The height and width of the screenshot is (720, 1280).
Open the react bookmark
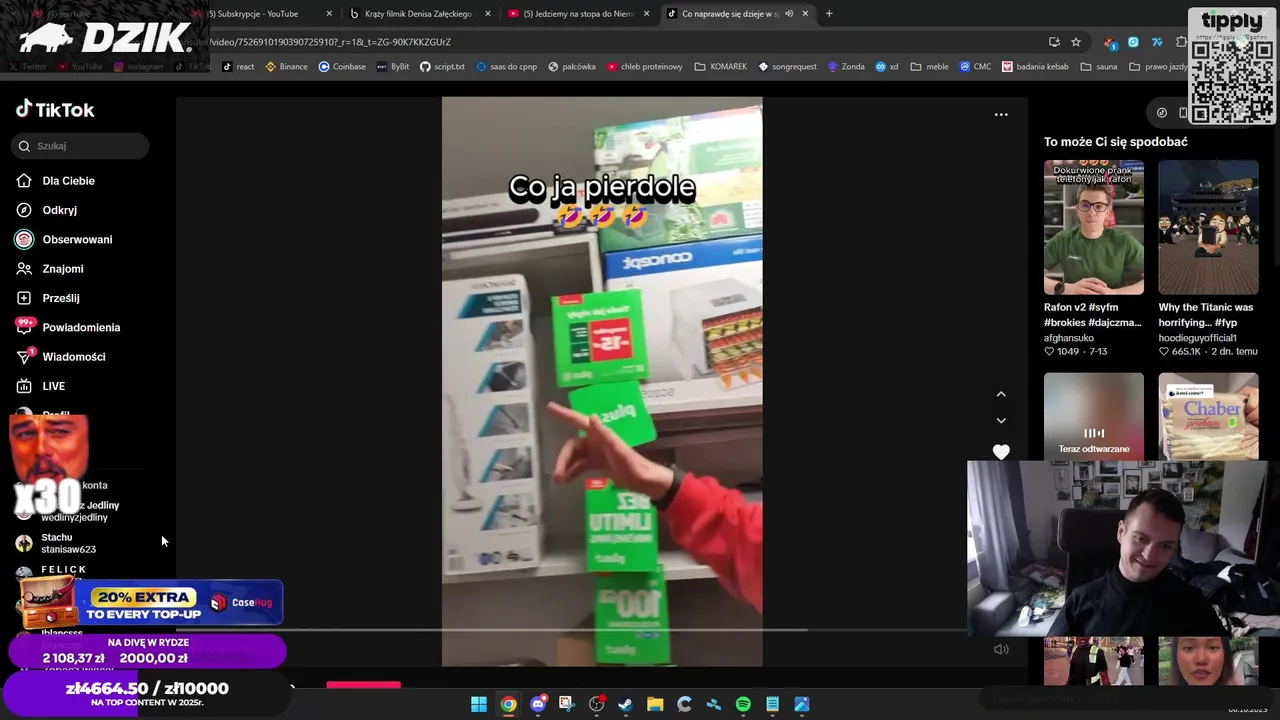(238, 67)
